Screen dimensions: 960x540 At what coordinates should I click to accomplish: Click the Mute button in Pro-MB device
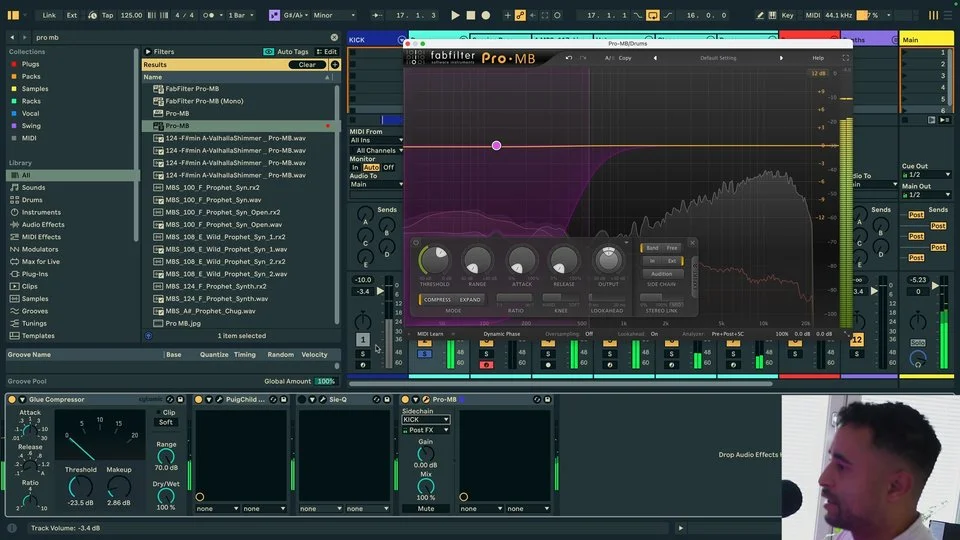click(x=426, y=509)
